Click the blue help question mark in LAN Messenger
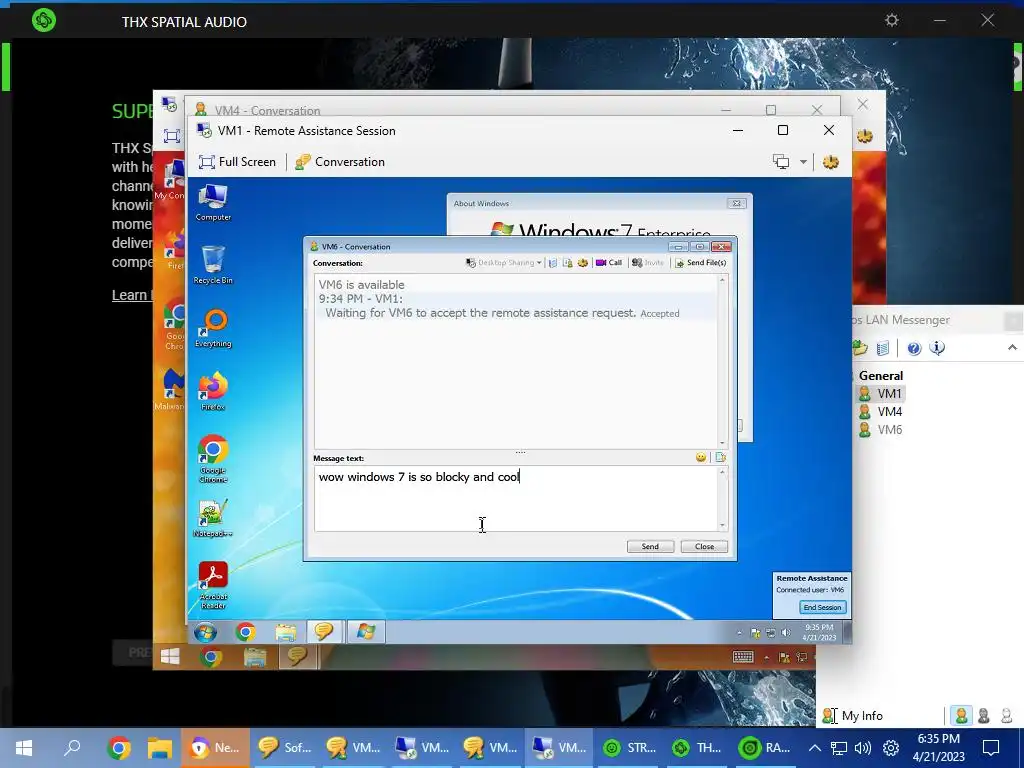Screen dimensions: 1024x768 [x=914, y=348]
